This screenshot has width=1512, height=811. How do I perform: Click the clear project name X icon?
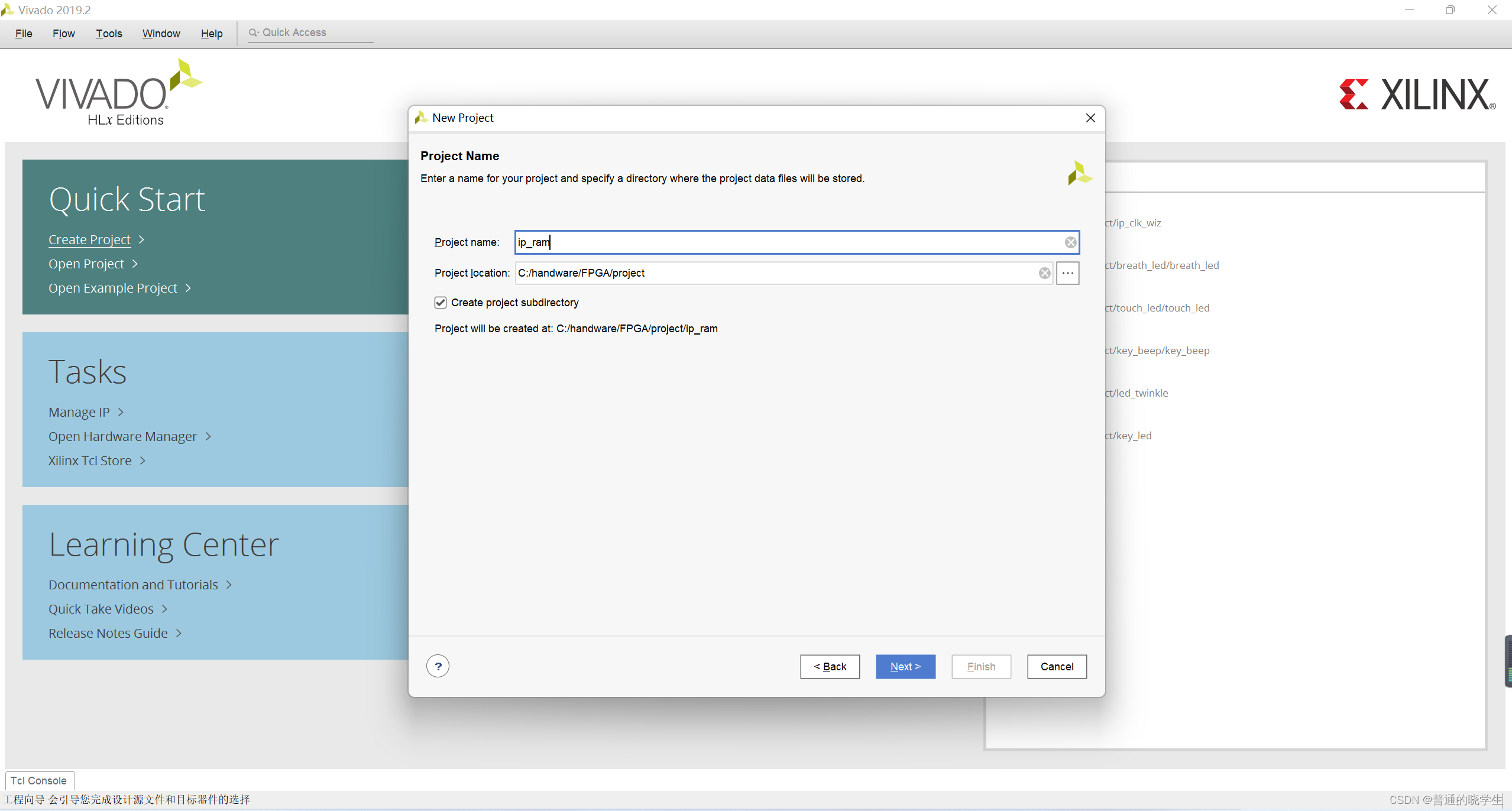tap(1071, 242)
